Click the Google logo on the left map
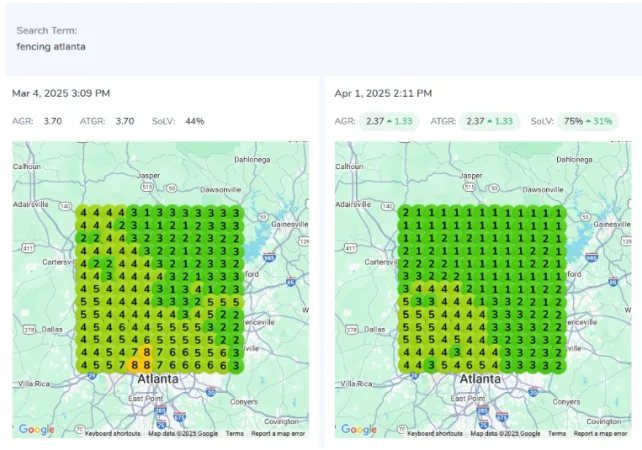Viewport: 642px width, 450px height. (37, 429)
